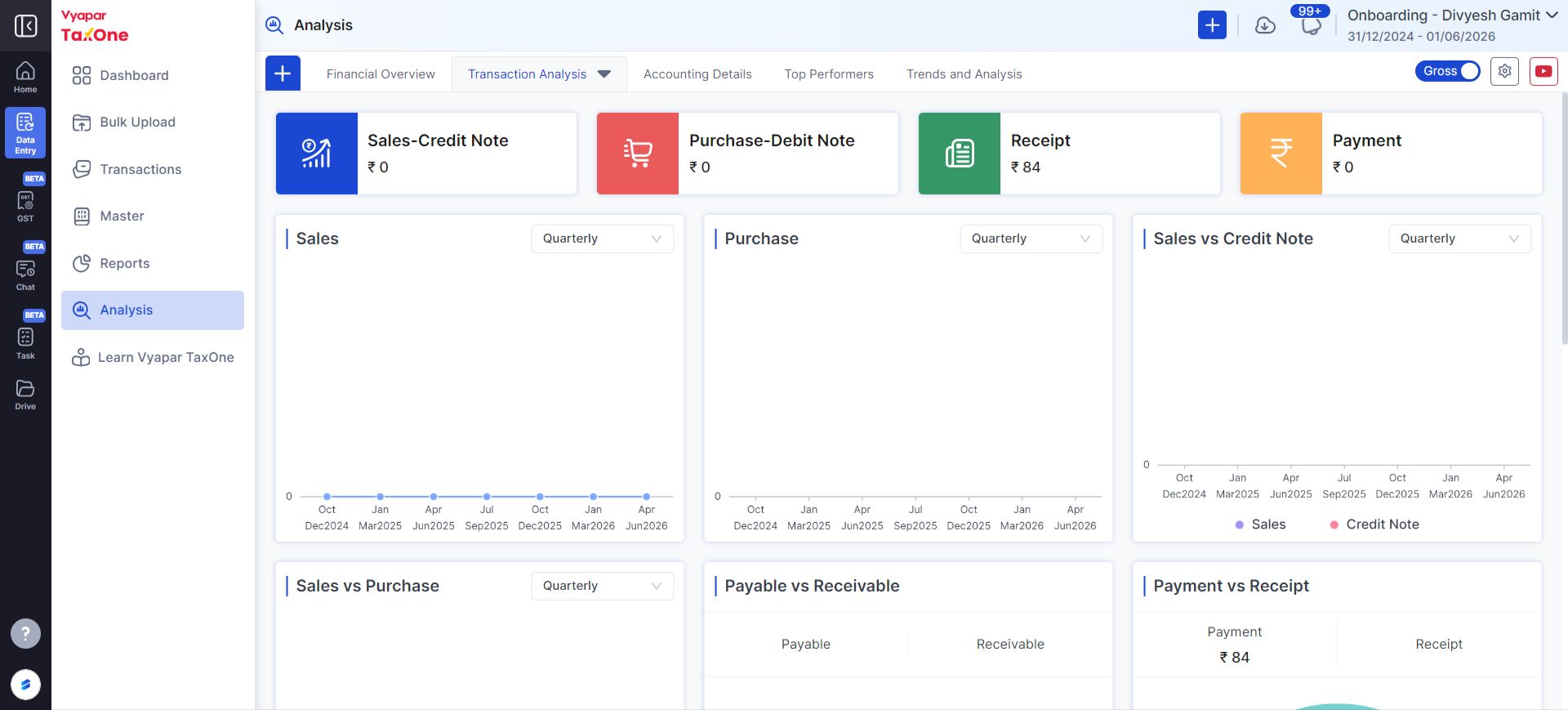Click the help question mark icon

pos(25,633)
